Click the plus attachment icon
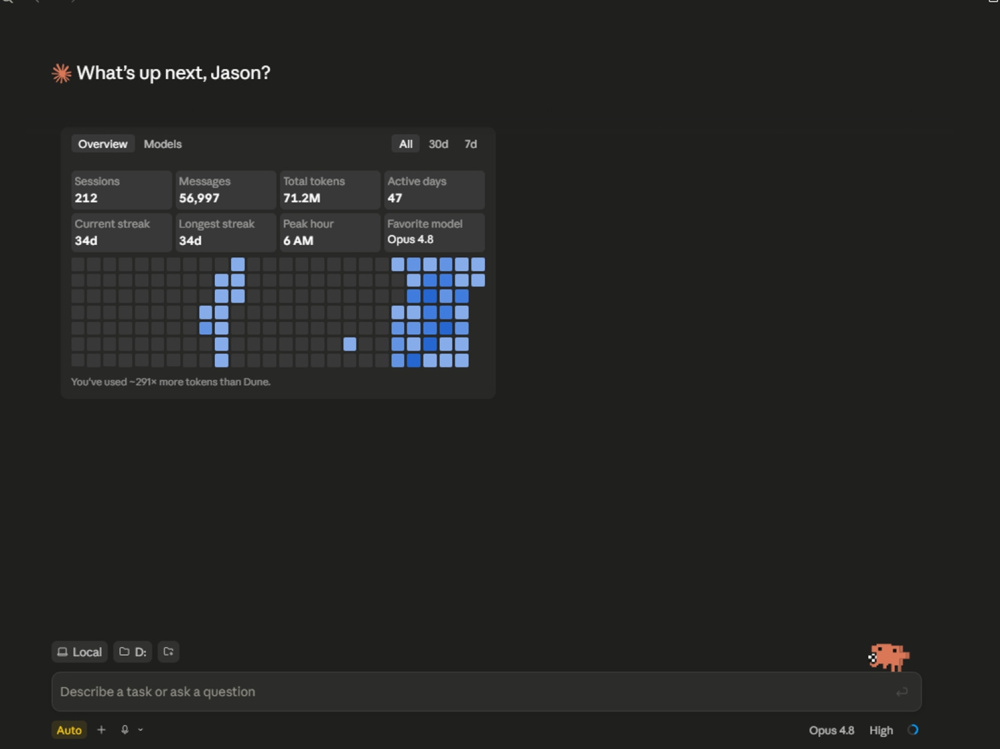Image resolution: width=1000 pixels, height=749 pixels. (101, 730)
